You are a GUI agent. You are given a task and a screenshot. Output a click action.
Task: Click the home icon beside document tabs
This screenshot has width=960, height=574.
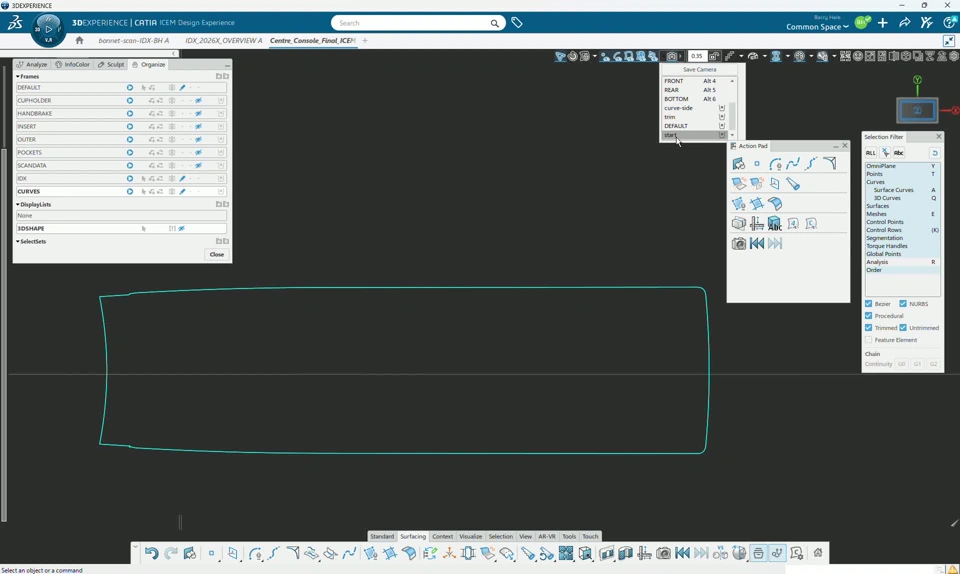[79, 40]
